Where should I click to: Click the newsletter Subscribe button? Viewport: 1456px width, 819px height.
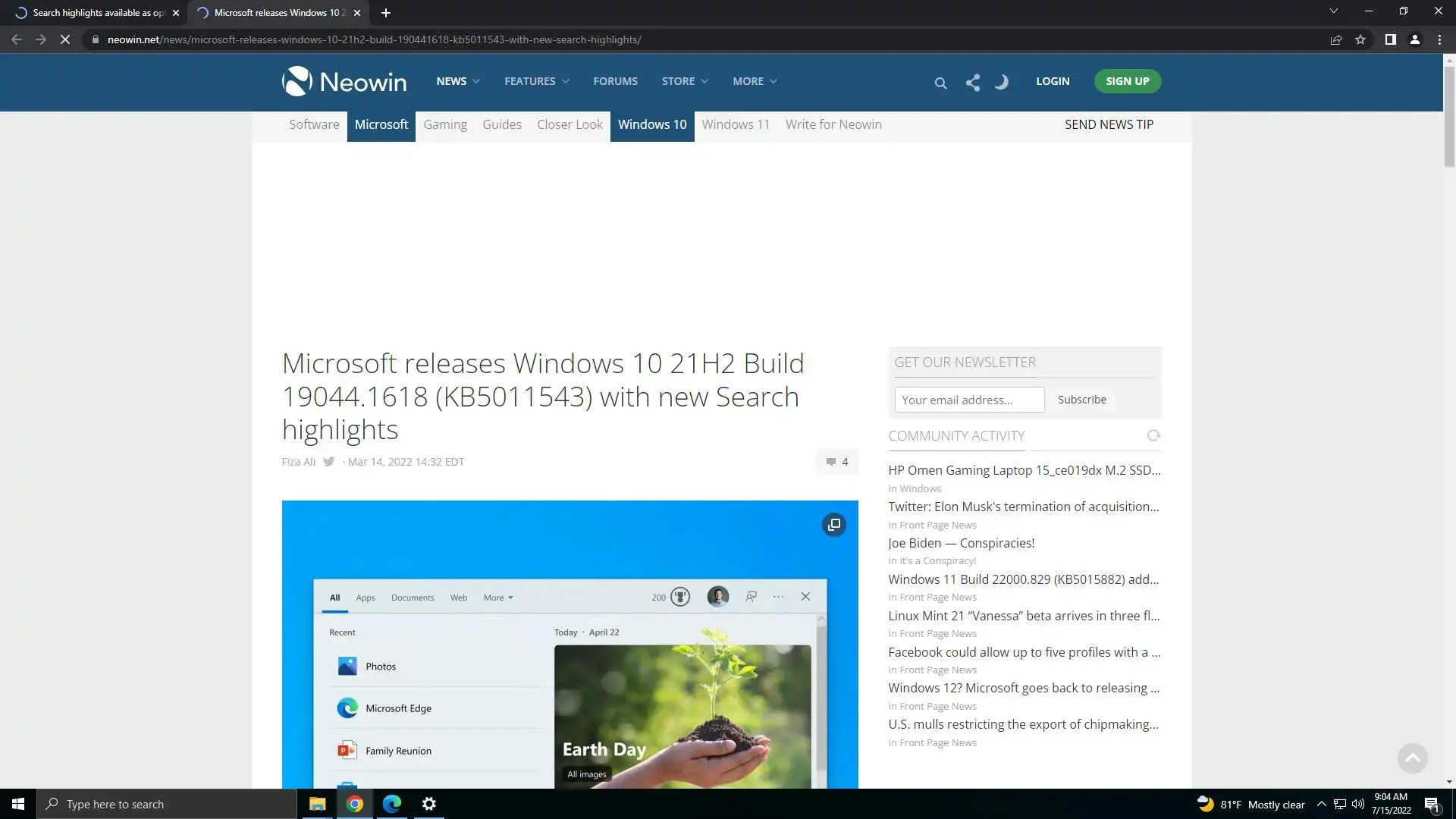(1081, 400)
